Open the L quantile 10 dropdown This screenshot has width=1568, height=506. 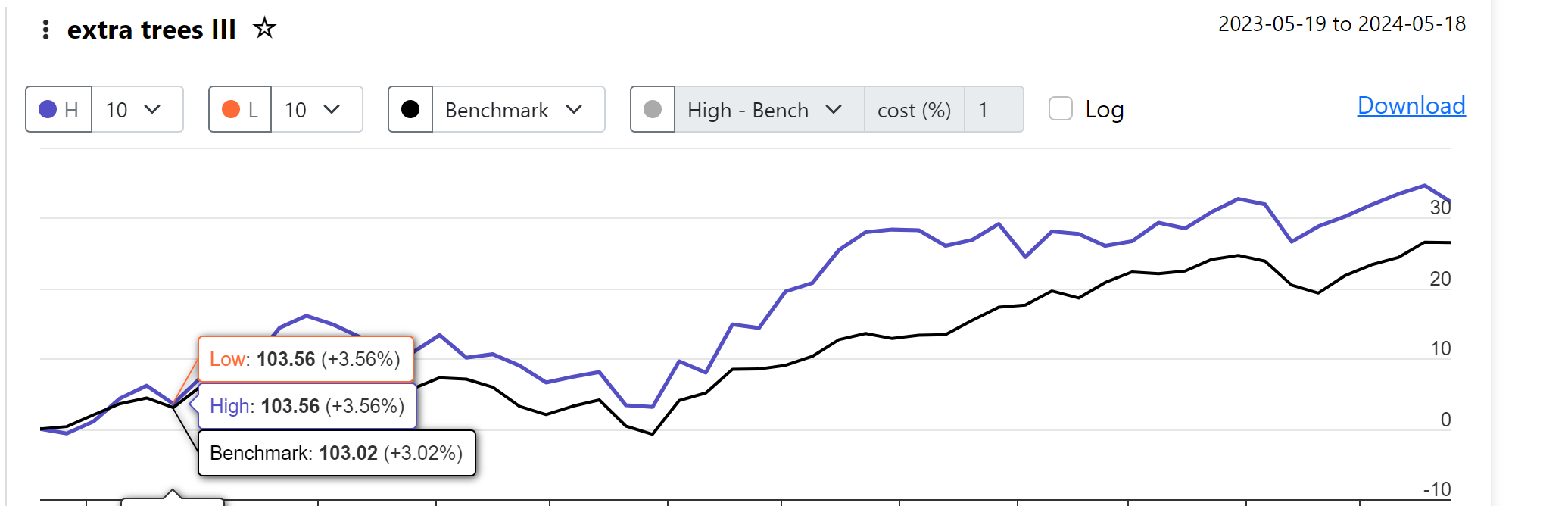click(316, 110)
